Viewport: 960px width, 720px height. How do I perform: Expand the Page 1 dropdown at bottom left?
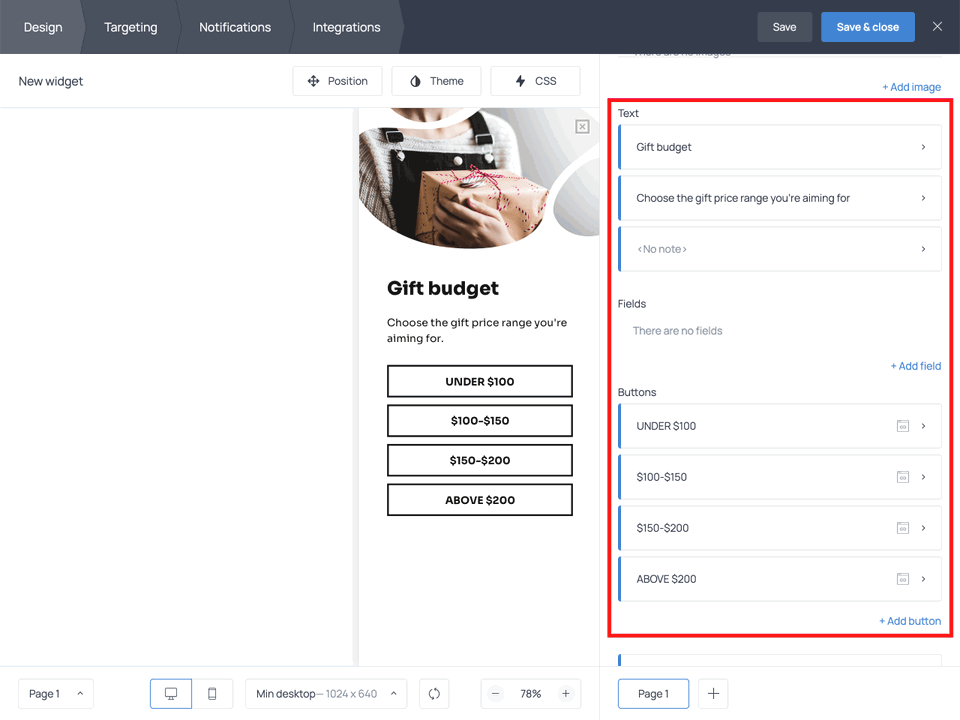point(55,693)
